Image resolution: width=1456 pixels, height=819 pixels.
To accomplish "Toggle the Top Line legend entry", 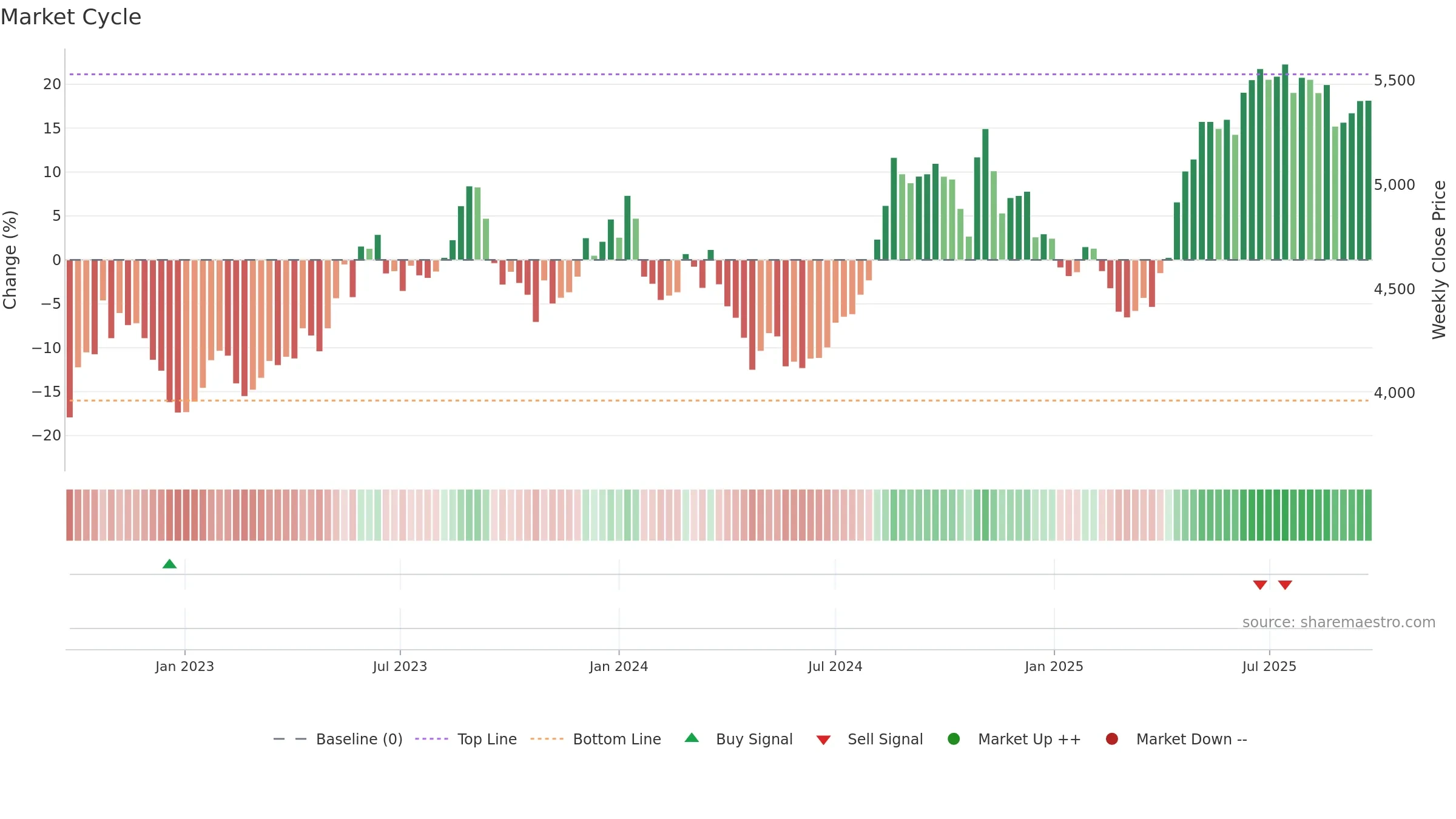I will [x=466, y=739].
